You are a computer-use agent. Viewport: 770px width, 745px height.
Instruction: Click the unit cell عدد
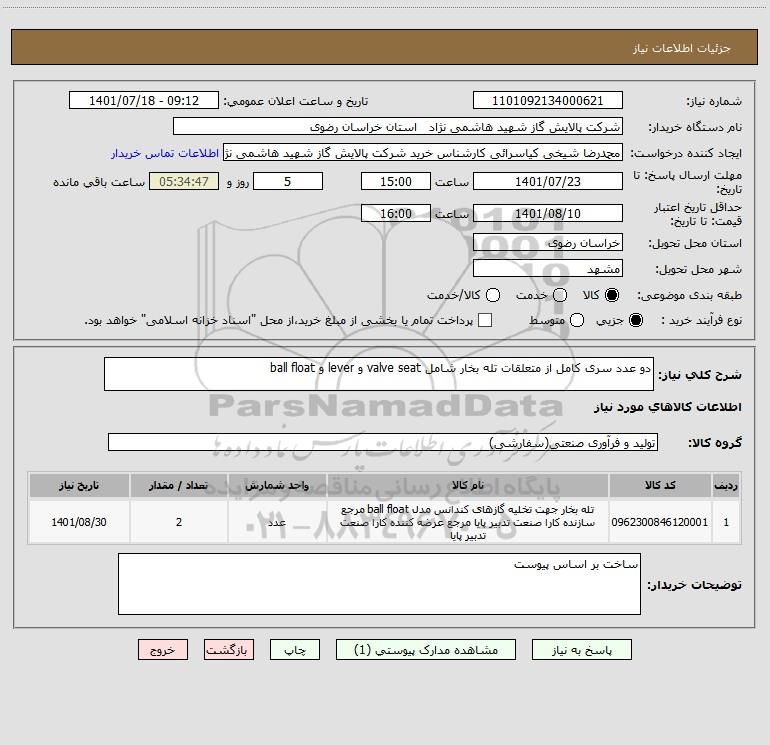(277, 522)
